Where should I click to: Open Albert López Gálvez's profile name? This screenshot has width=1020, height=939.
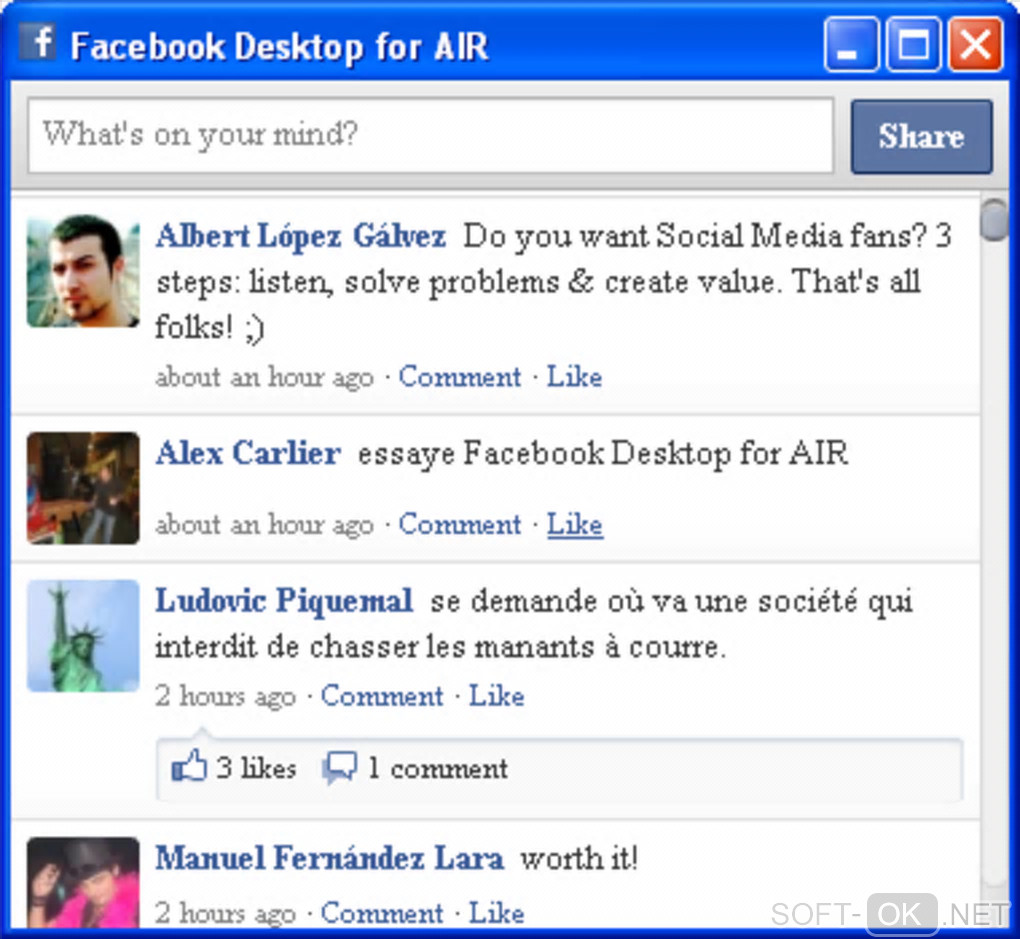tap(301, 236)
